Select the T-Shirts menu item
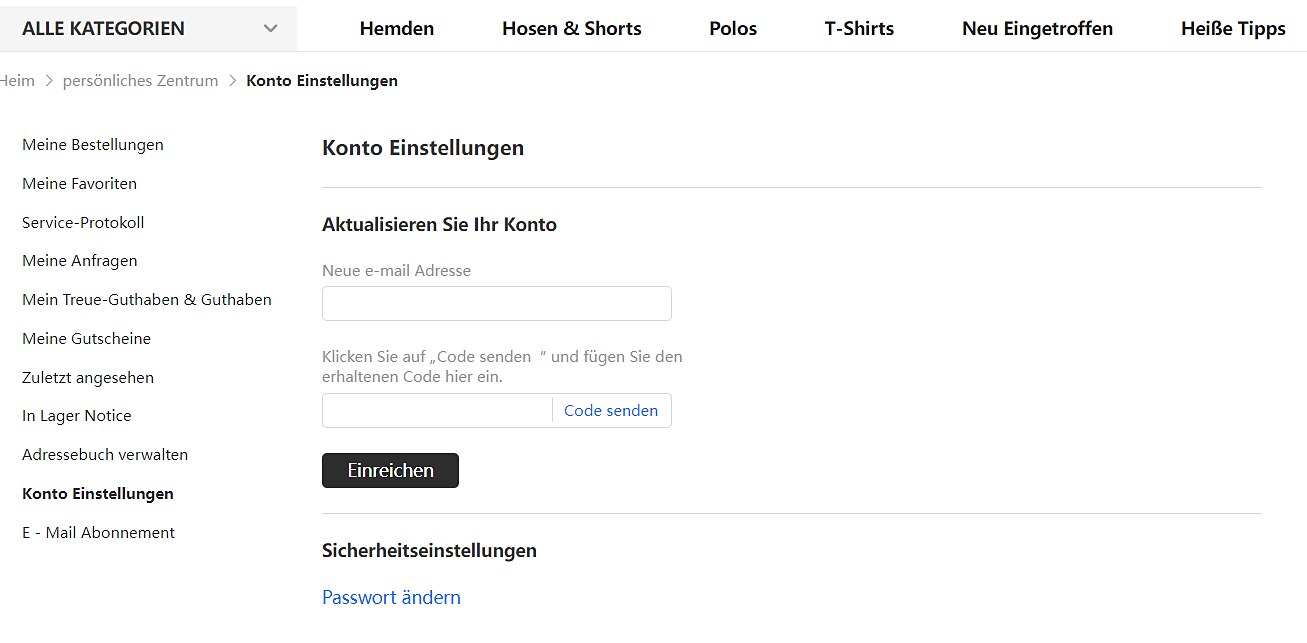 [860, 29]
